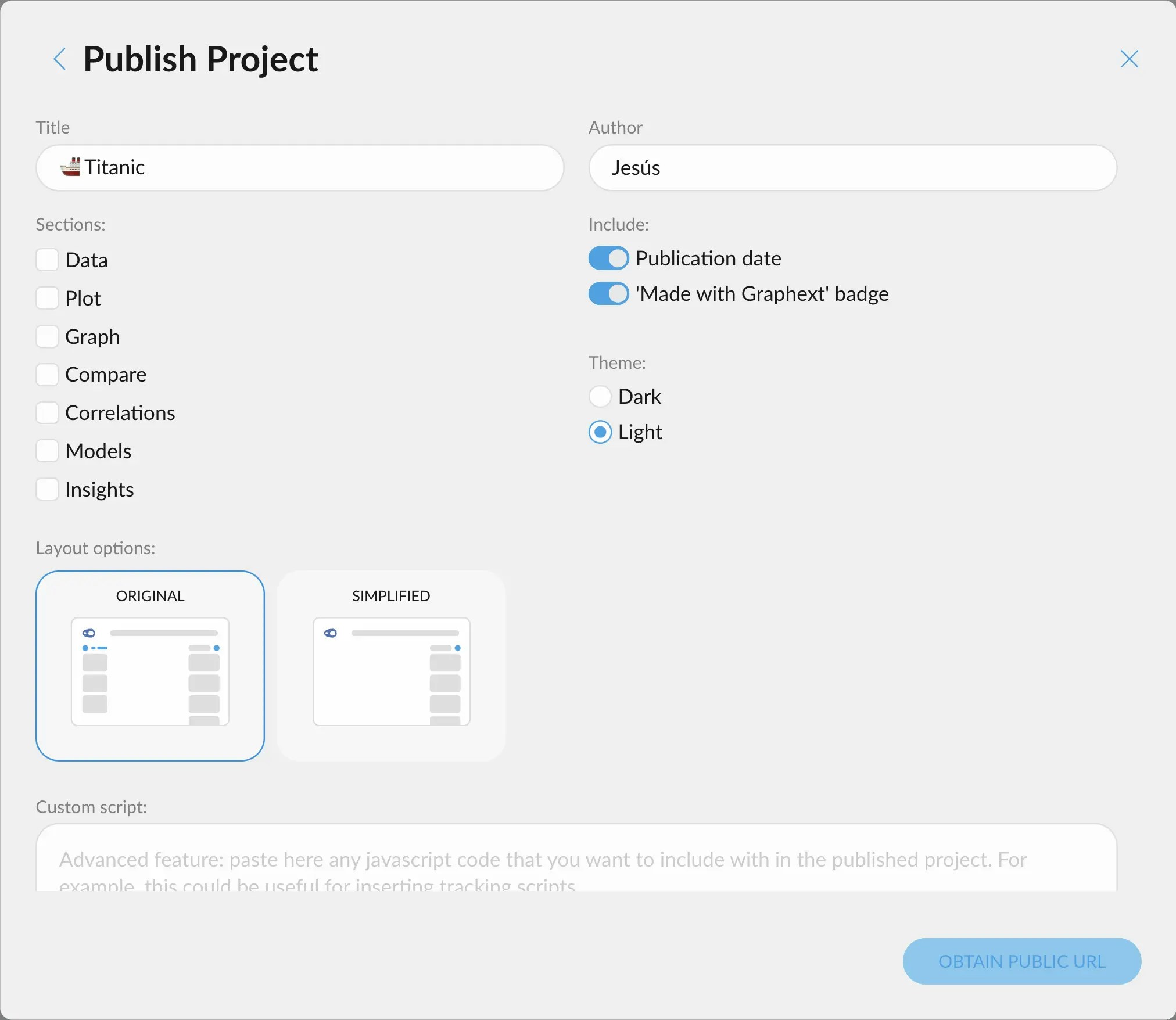The image size is (1176, 1020).
Task: Click the Author input field
Action: point(852,168)
